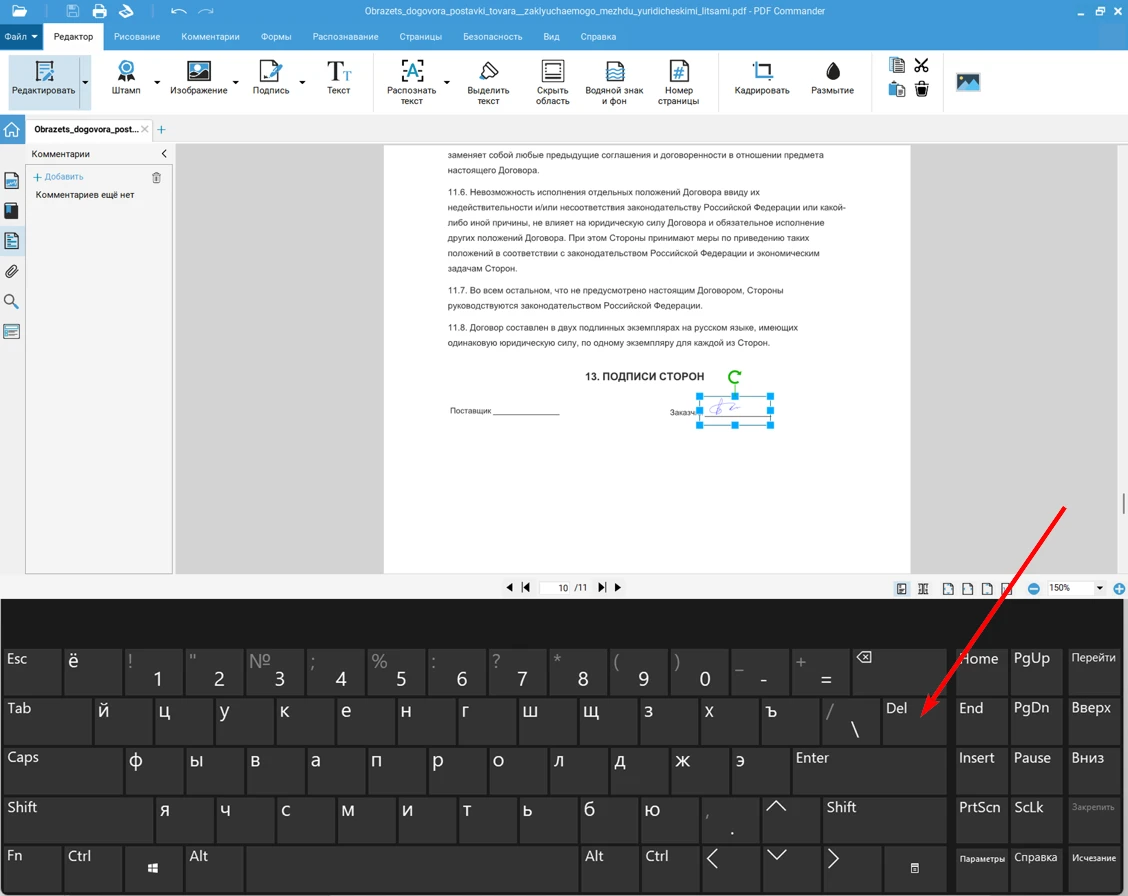
Task: Choose the Размытие blur tool
Action: [x=832, y=78]
